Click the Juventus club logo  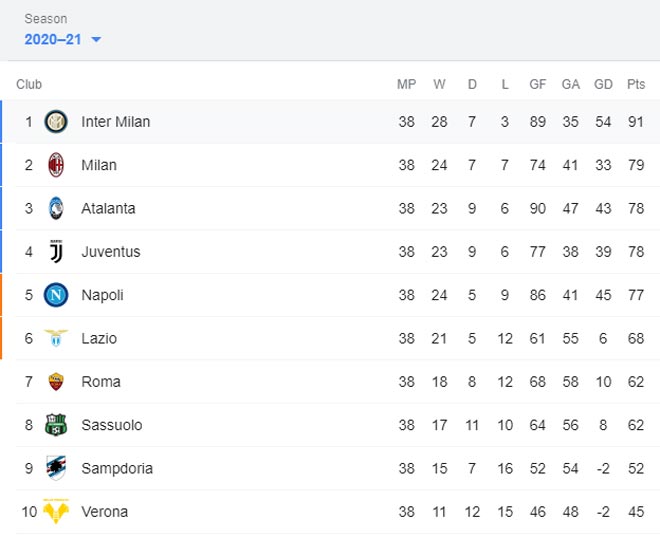coord(56,252)
